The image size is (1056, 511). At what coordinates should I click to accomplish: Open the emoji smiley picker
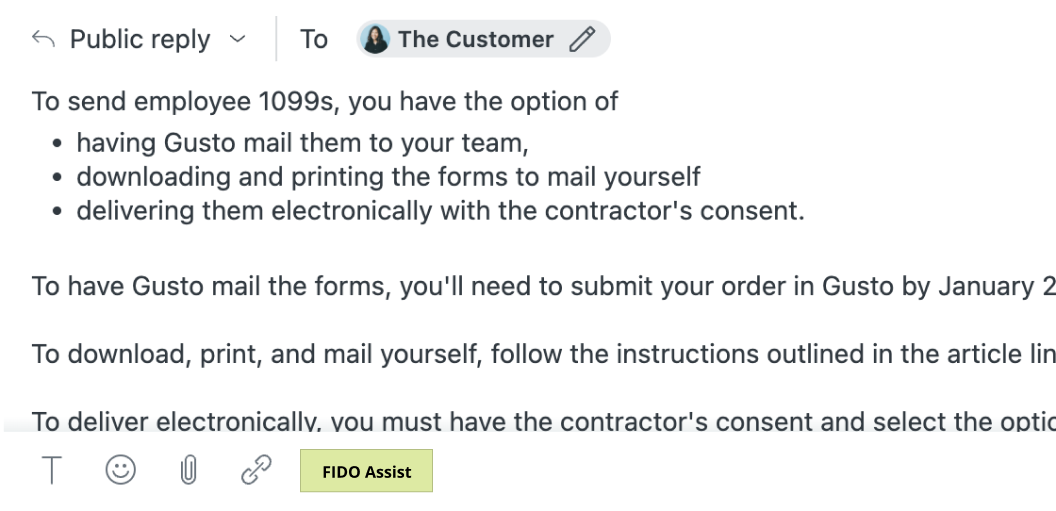121,469
